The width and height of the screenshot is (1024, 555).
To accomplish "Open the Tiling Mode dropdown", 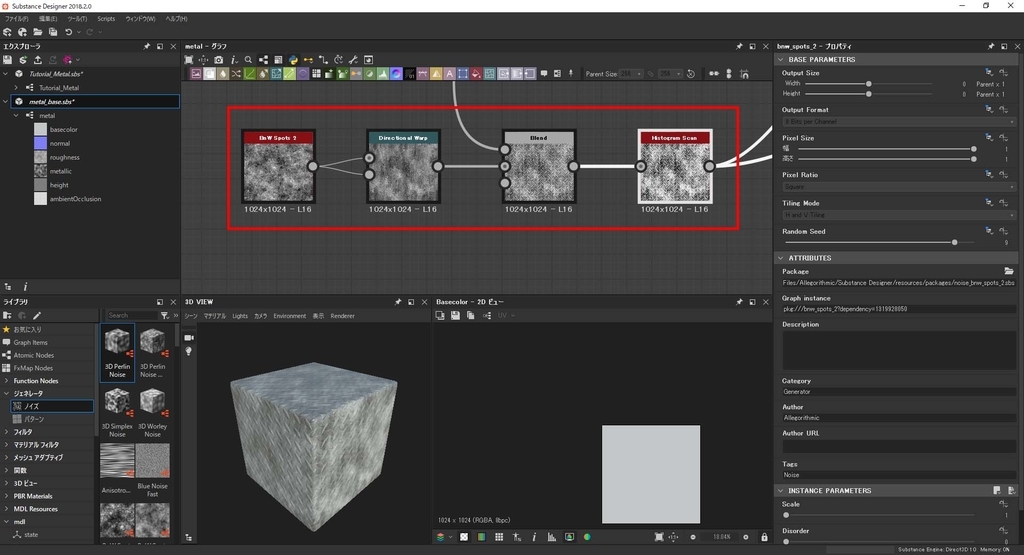I will 897,215.
